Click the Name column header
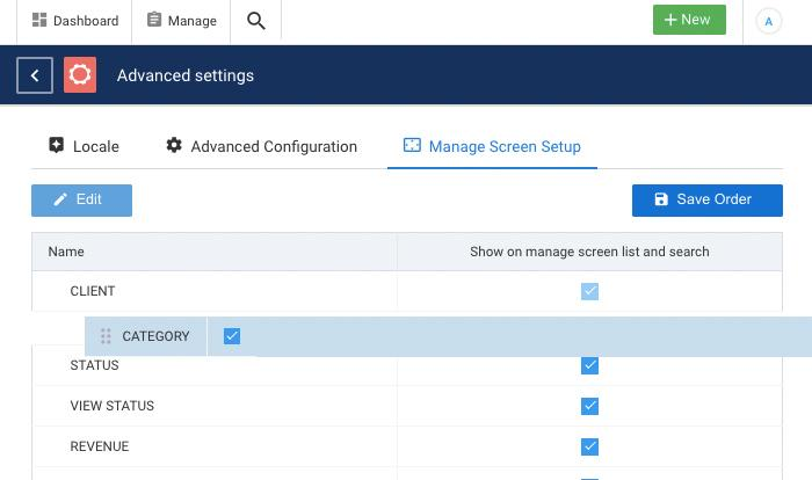812x480 pixels. click(66, 252)
